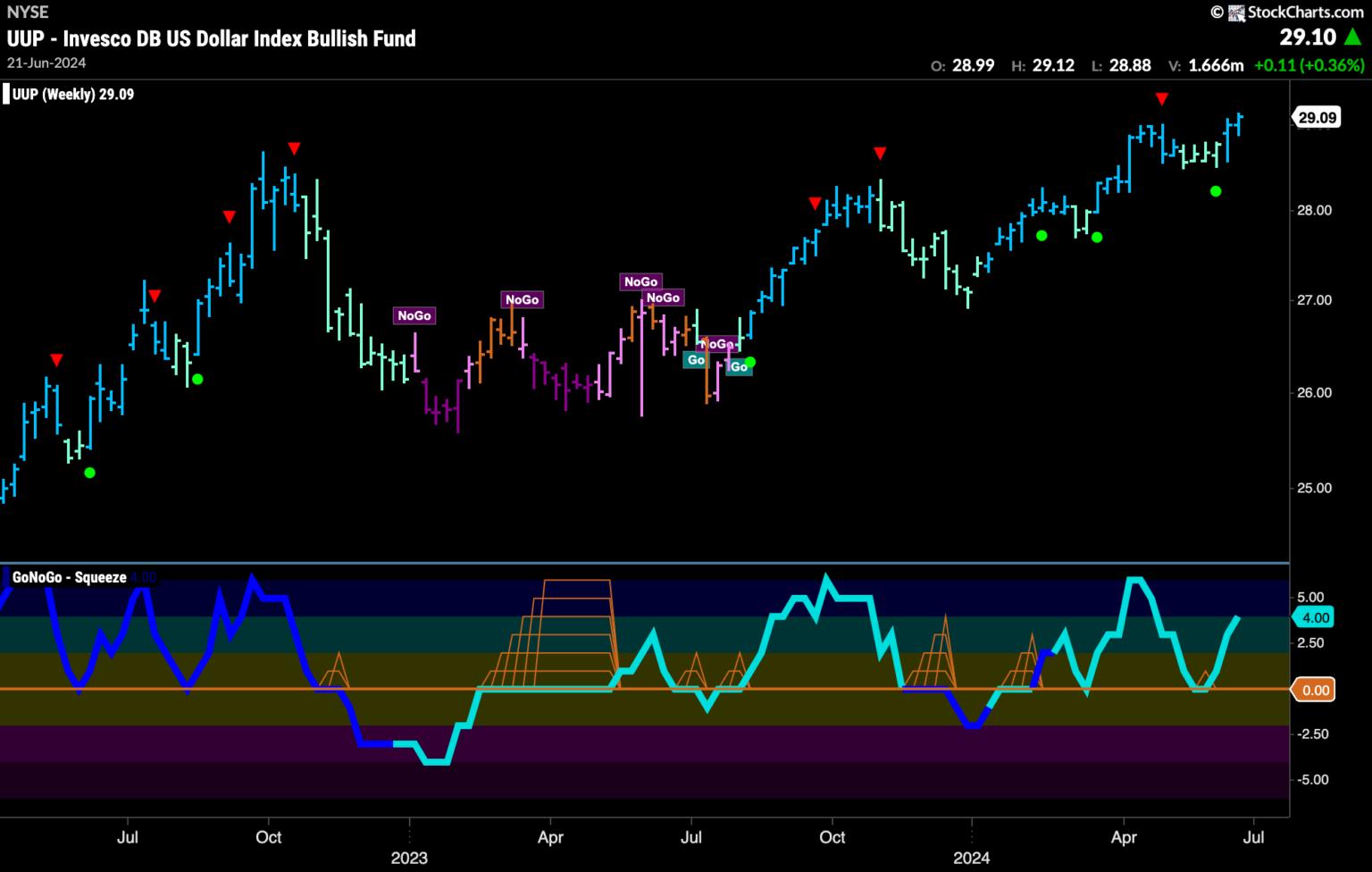Click the red triangle above the April 2024 high

pyautogui.click(x=1161, y=98)
